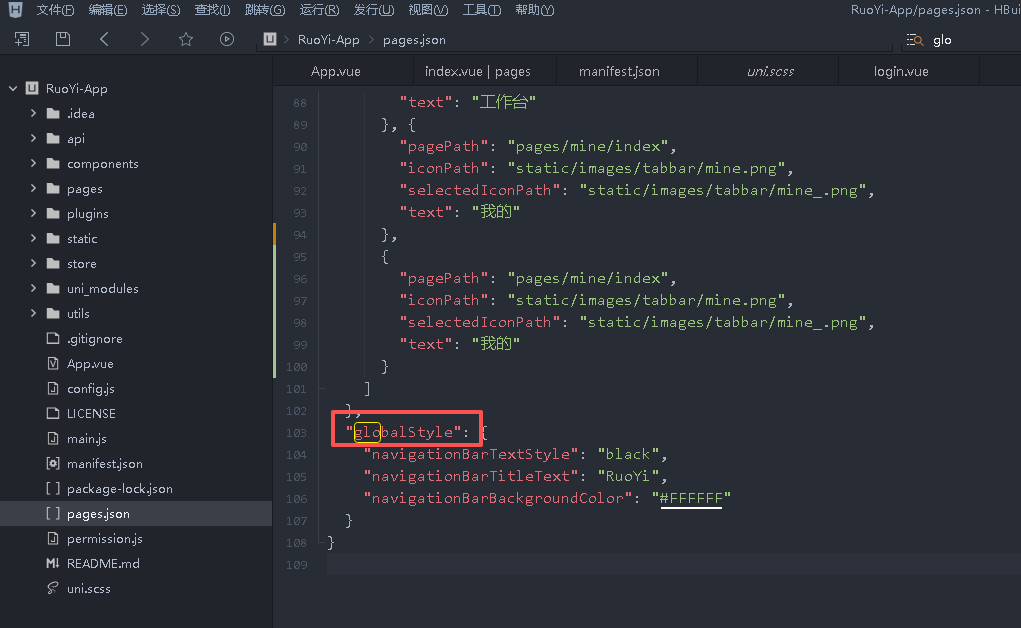Open the 工具(T) menu
The height and width of the screenshot is (628, 1021).
coord(481,10)
